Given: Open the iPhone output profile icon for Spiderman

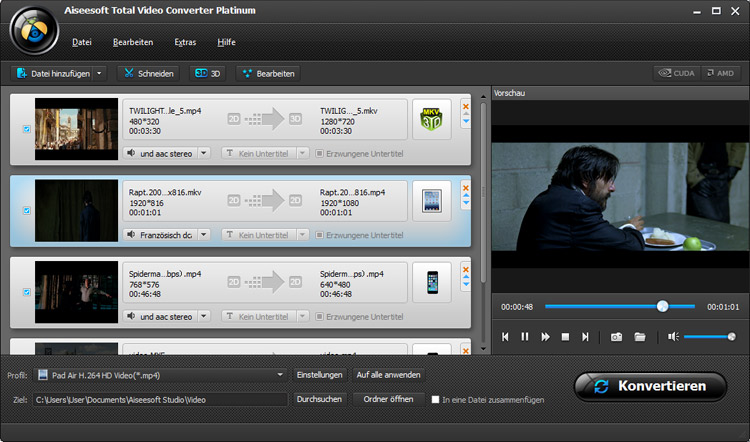Looking at the screenshot, I should (431, 283).
